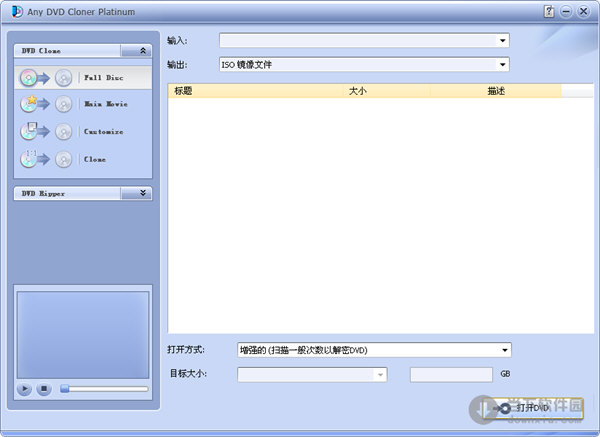
Task: Minimize the Any DVD Cloner window
Action: pos(566,12)
